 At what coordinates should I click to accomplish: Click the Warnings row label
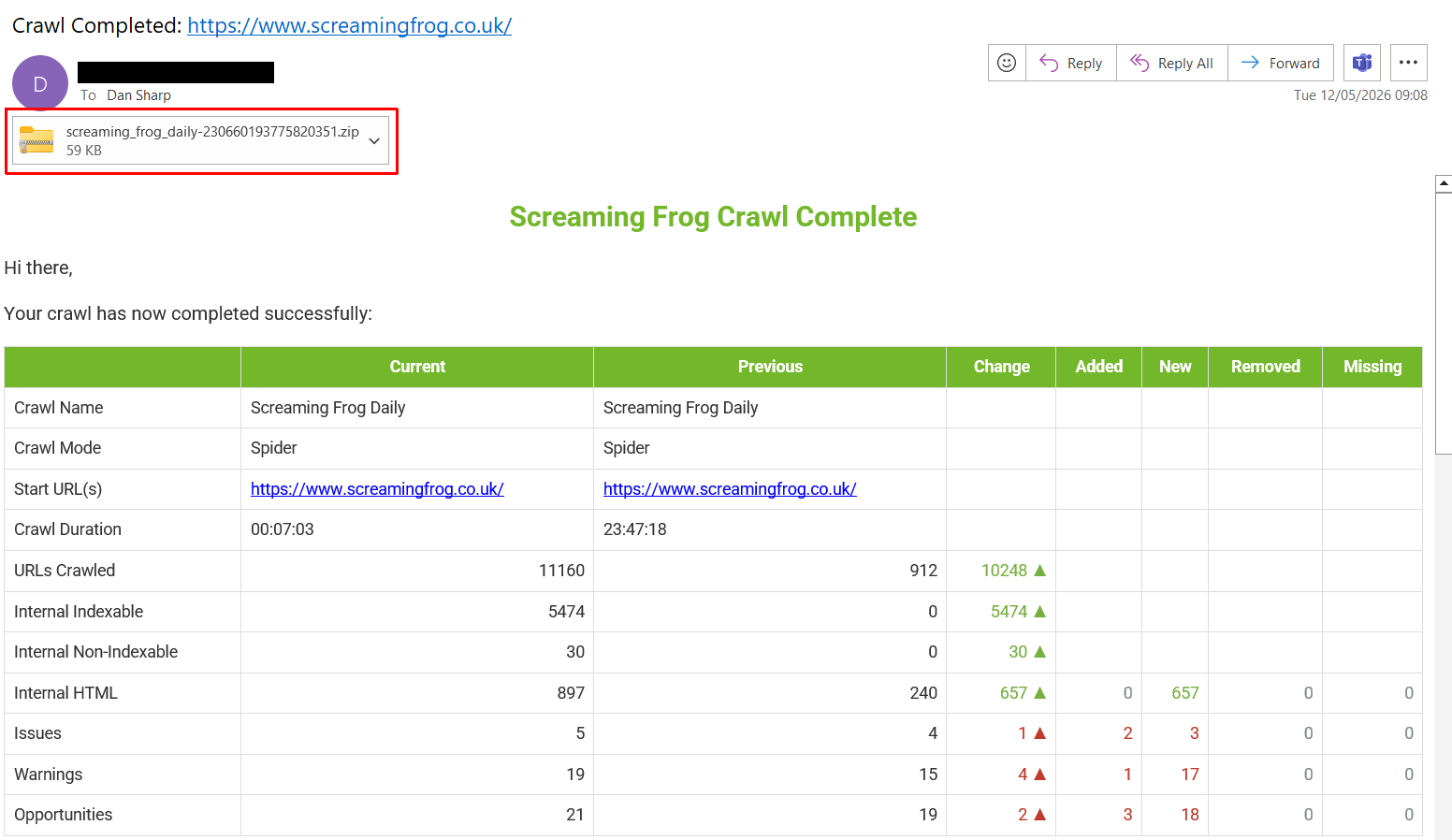click(48, 775)
